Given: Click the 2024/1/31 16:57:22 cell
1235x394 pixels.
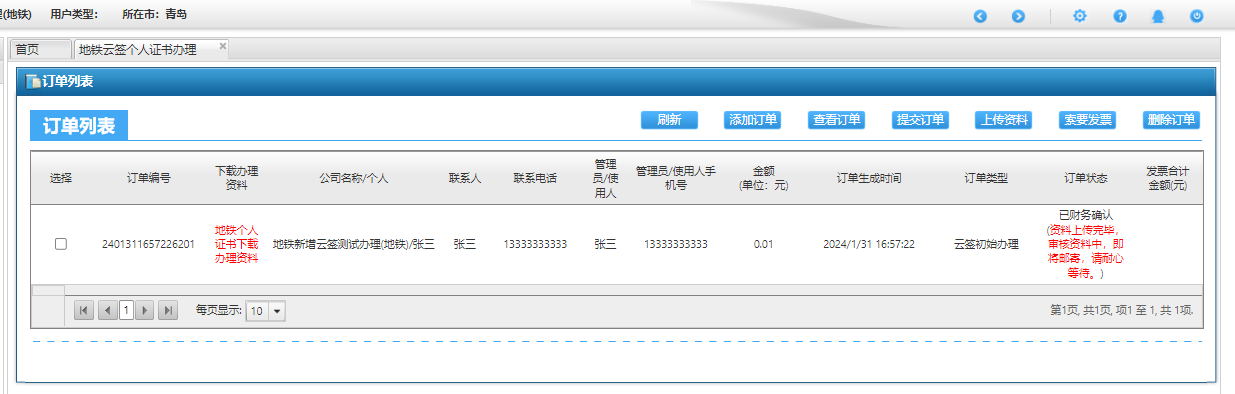Looking at the screenshot, I should coord(869,244).
